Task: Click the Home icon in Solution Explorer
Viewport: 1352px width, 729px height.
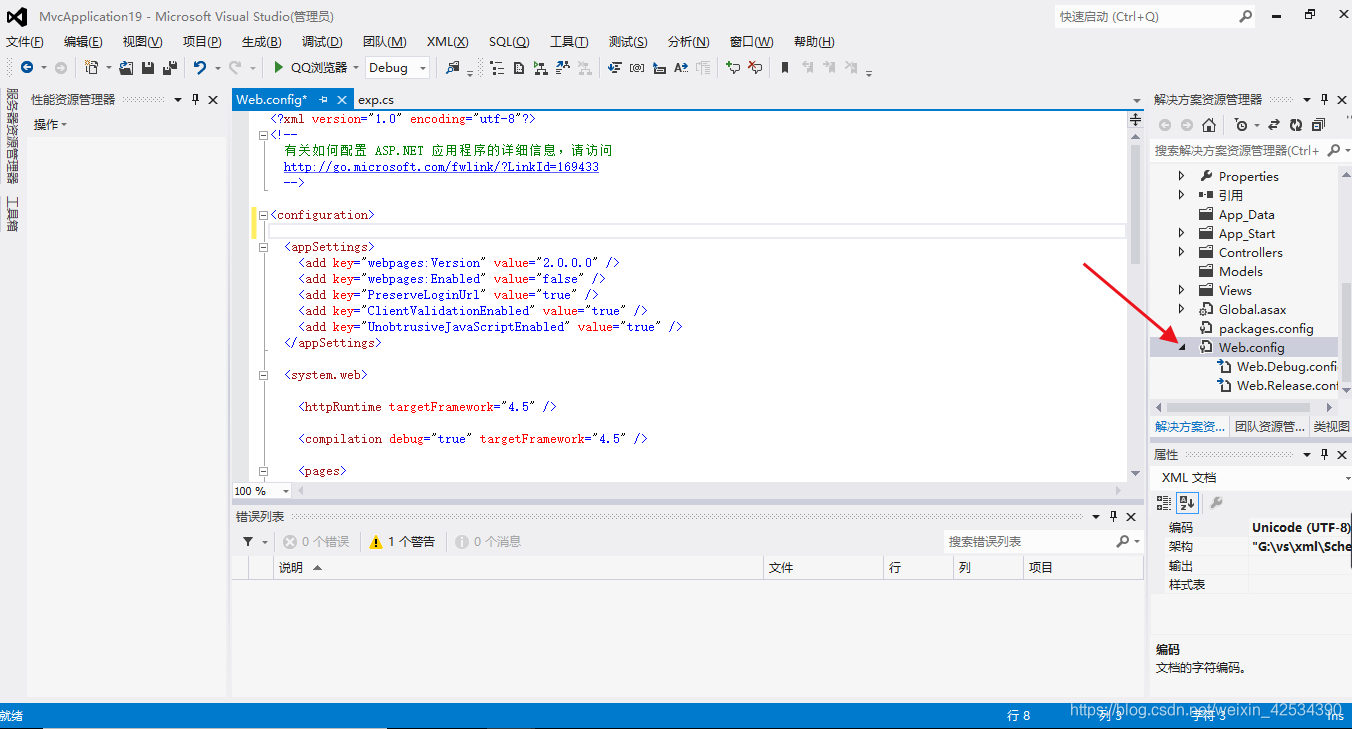Action: click(1209, 125)
